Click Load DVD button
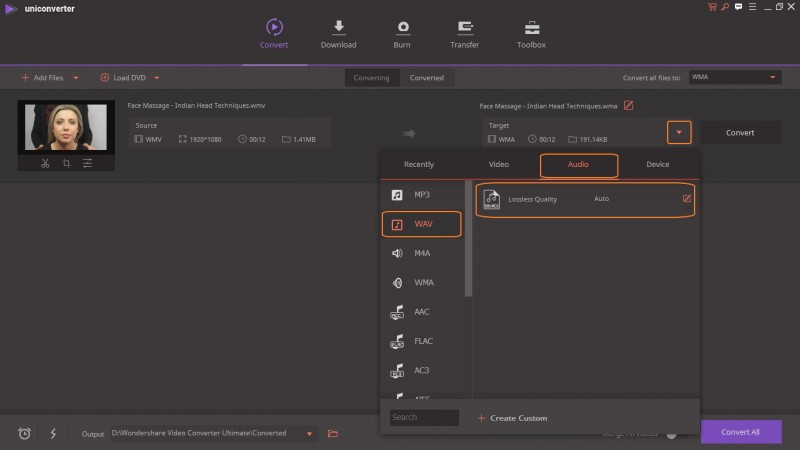The image size is (800, 450). 123,78
